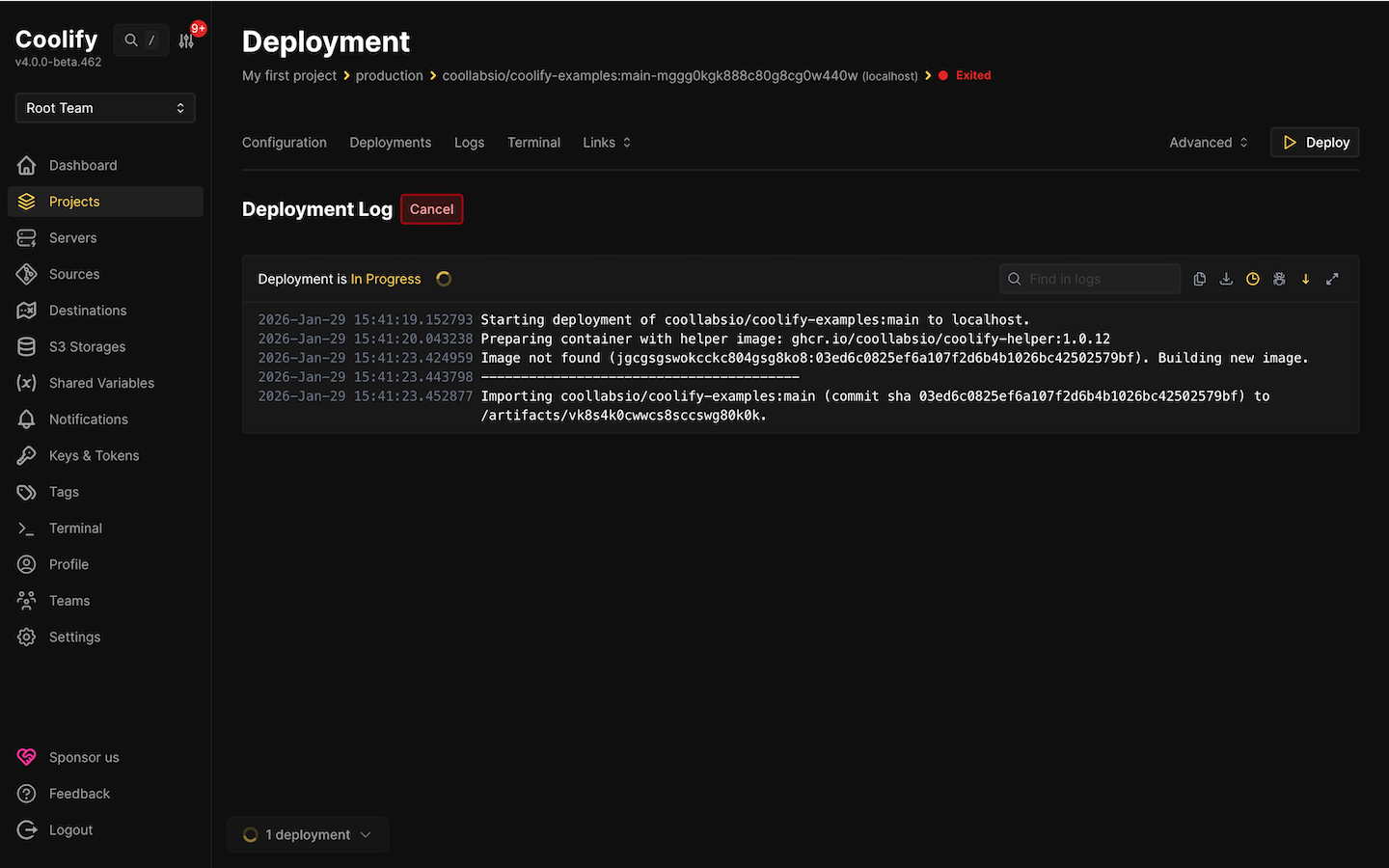Copy the deployment logs to clipboard
This screenshot has height=868, width=1389.
[1199, 279]
